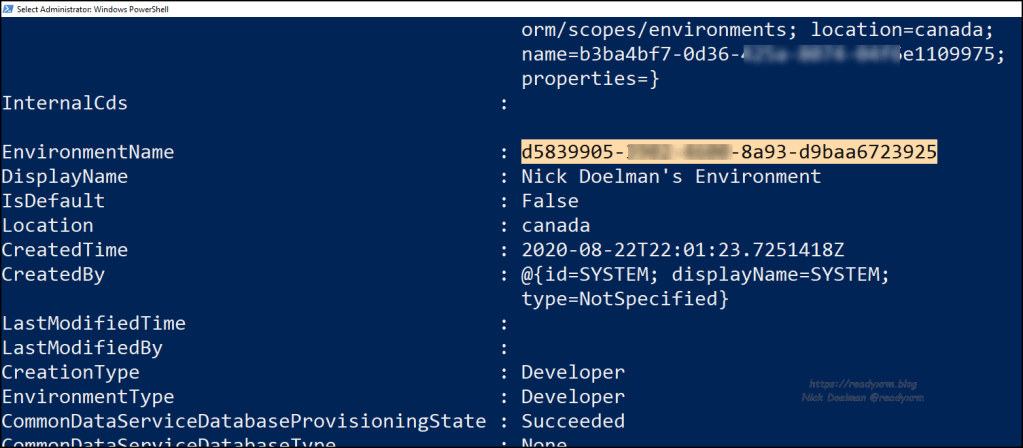Click the highlighted EnvironmentName GUID value
The height and width of the screenshot is (448, 1023).
[729, 153]
